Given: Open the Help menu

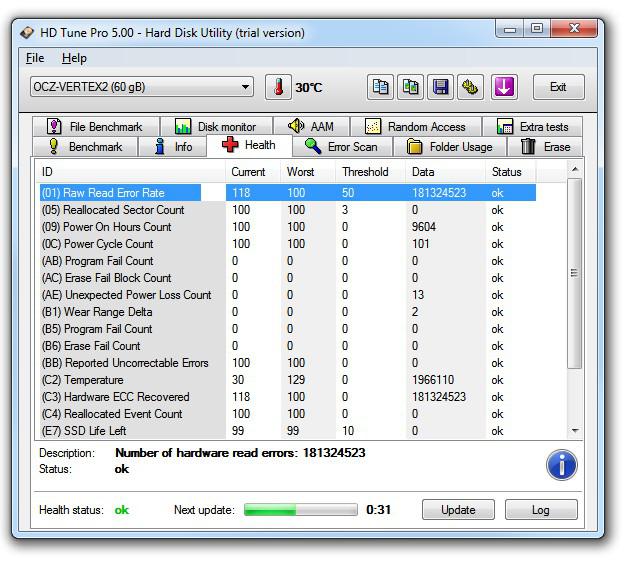Looking at the screenshot, I should (x=74, y=58).
